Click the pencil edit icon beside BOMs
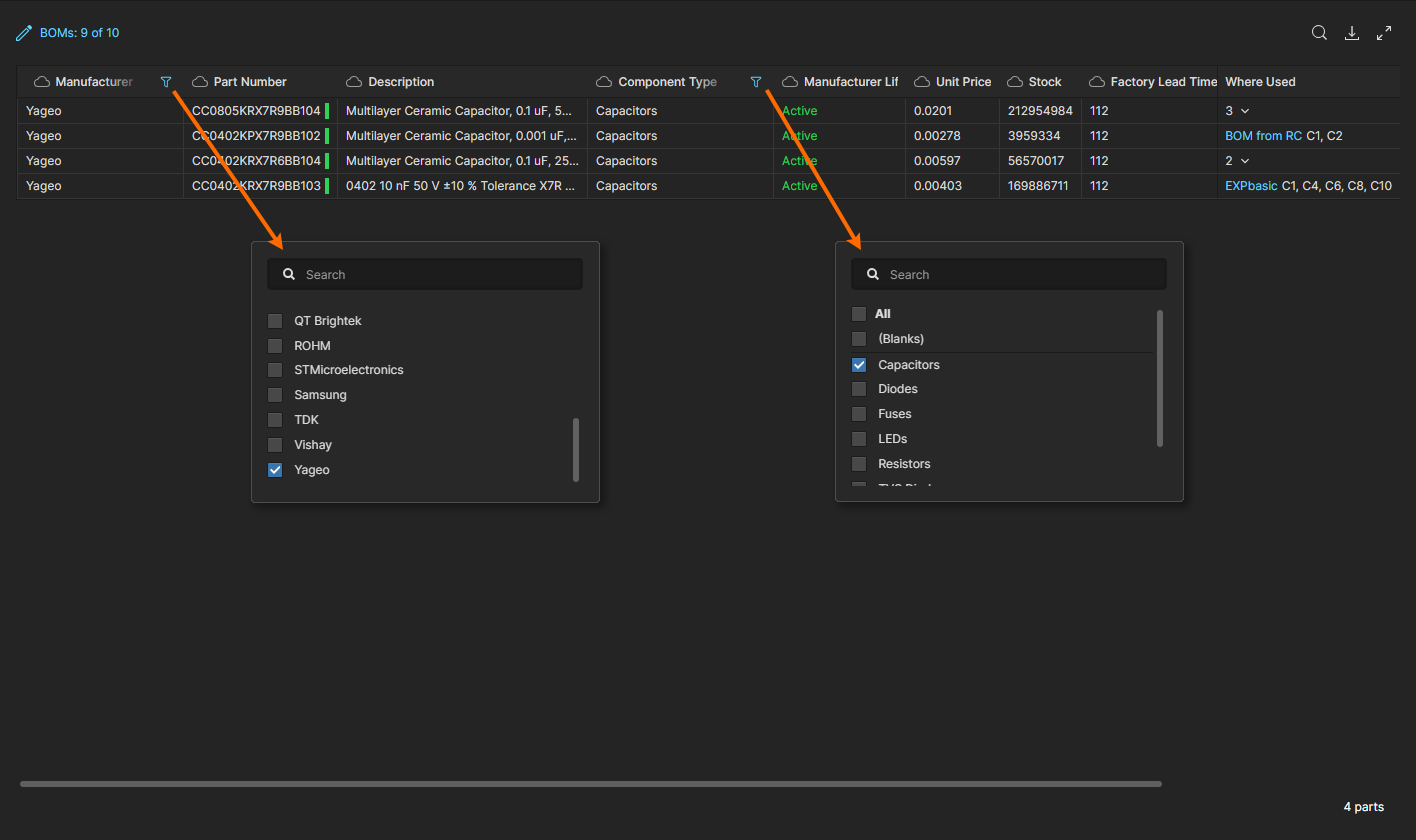Image resolution: width=1416 pixels, height=840 pixels. coord(24,33)
